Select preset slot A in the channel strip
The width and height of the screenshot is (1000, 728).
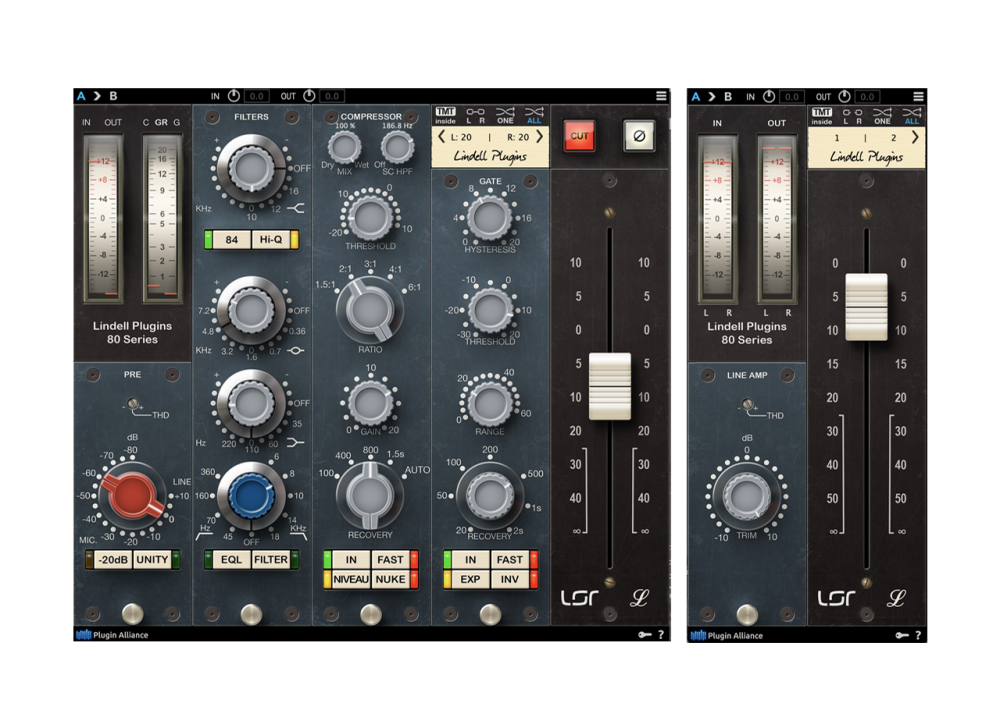click(x=81, y=96)
